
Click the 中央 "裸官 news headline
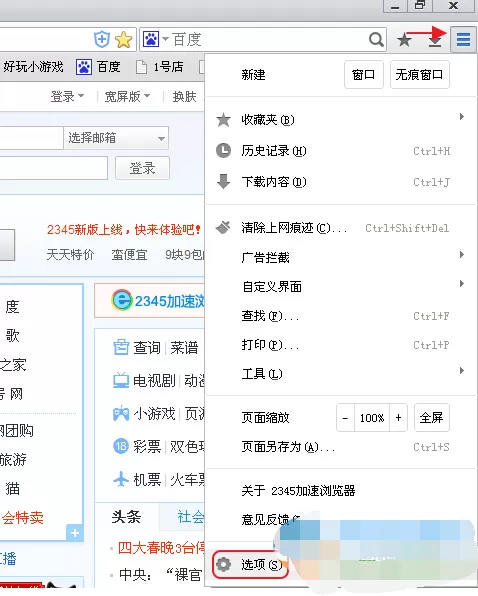tap(160, 575)
